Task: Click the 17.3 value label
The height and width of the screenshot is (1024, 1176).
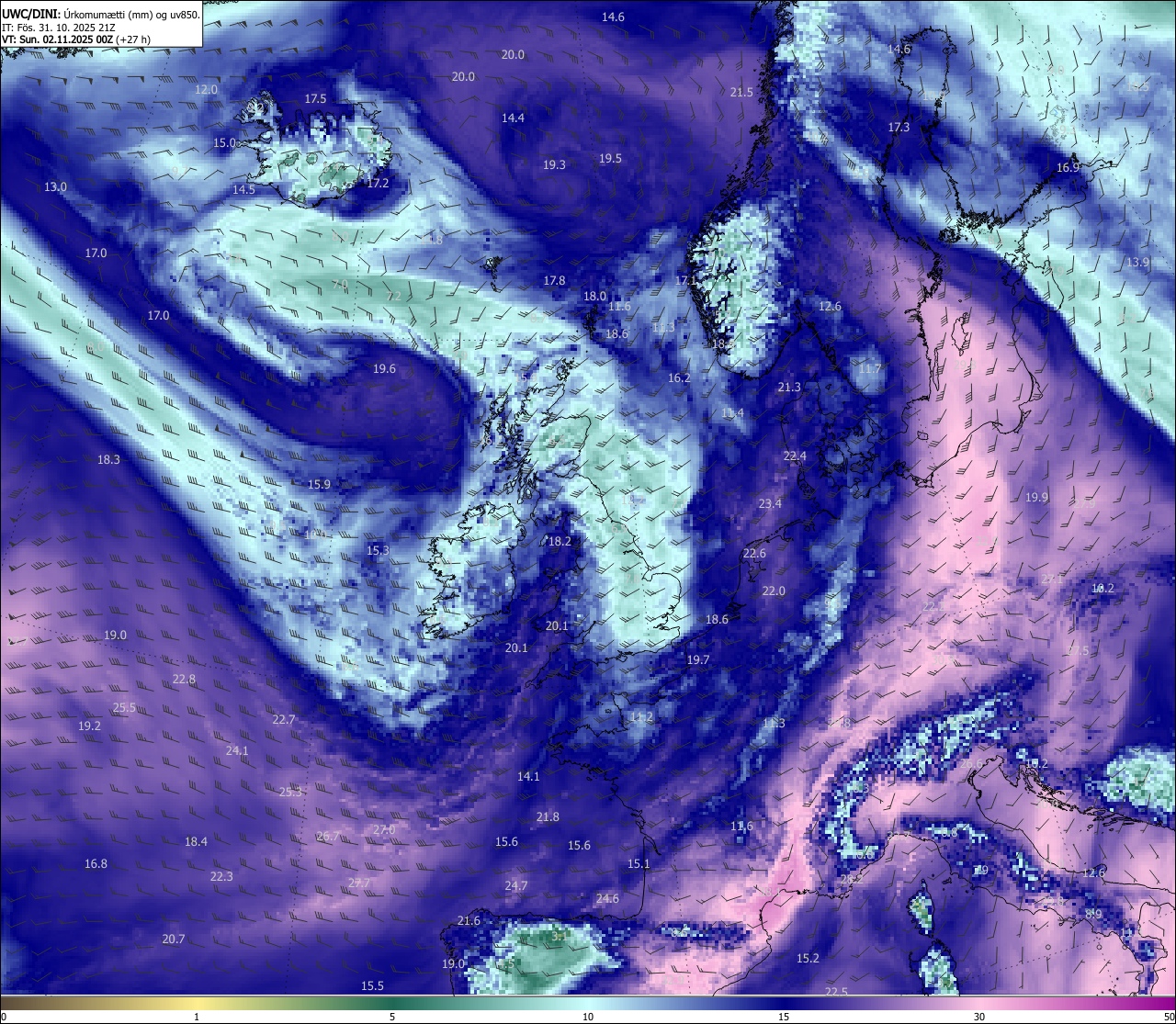Action: tap(899, 128)
